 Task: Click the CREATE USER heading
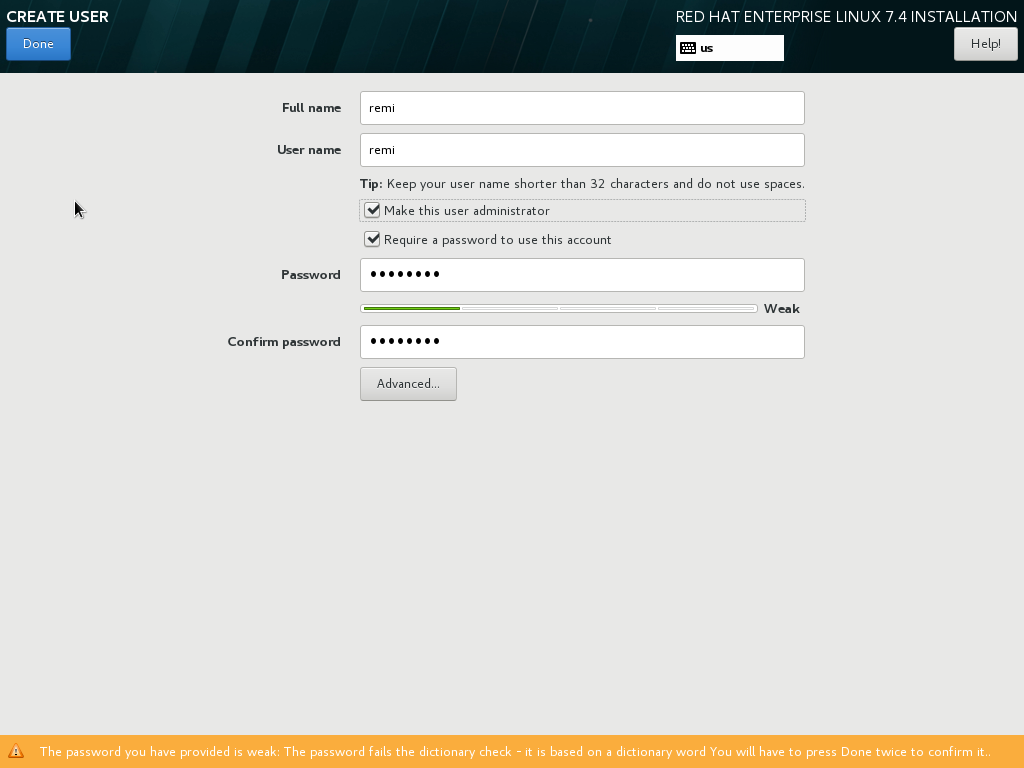click(x=57, y=16)
